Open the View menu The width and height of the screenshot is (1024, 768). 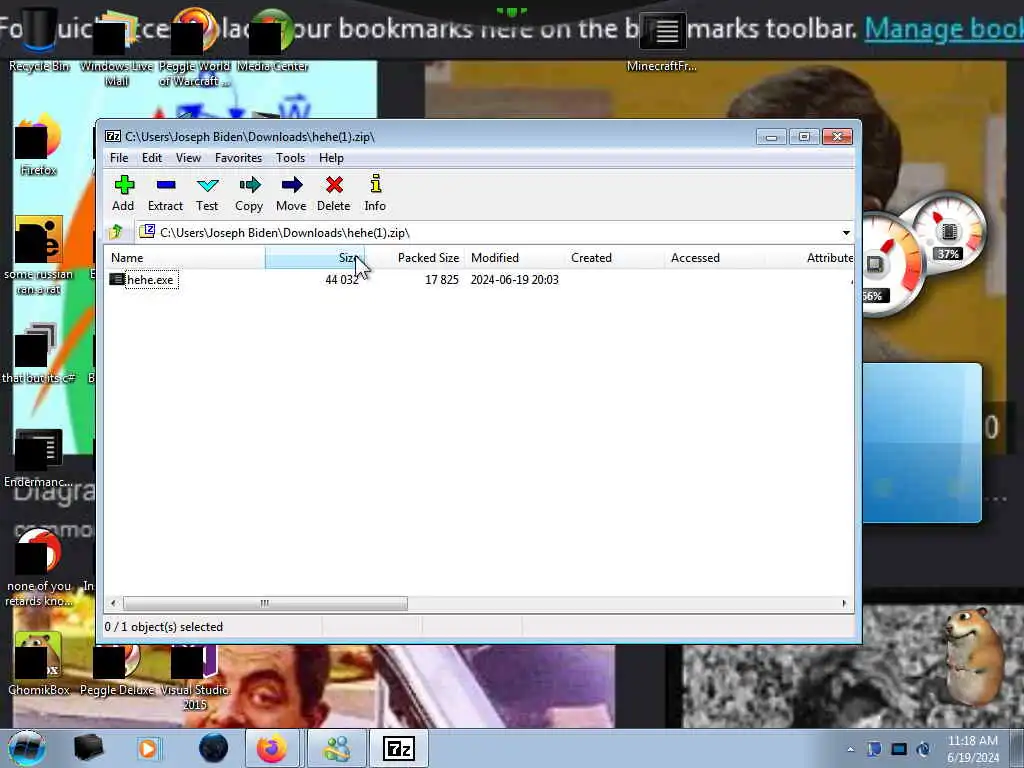(x=188, y=158)
